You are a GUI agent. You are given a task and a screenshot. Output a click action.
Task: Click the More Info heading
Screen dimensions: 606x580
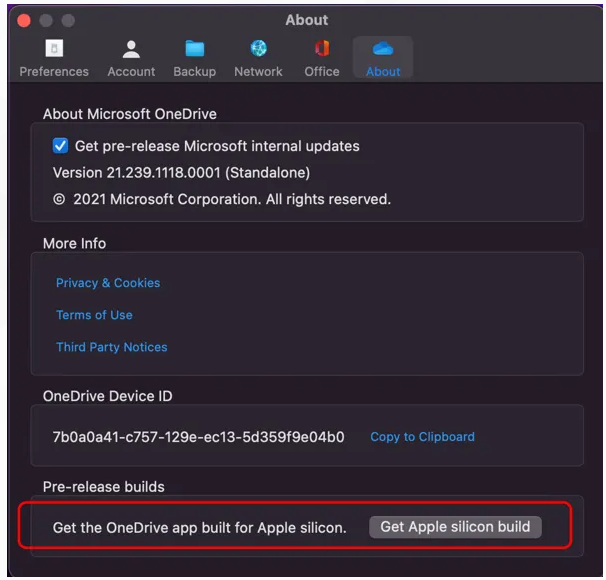click(x=74, y=243)
